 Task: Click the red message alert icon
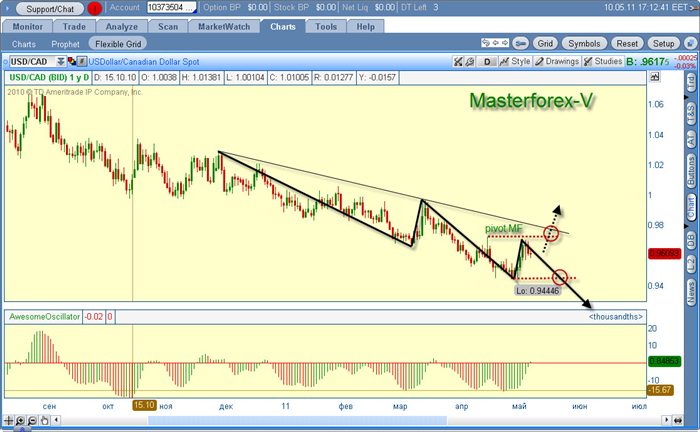pyautogui.click(x=94, y=8)
